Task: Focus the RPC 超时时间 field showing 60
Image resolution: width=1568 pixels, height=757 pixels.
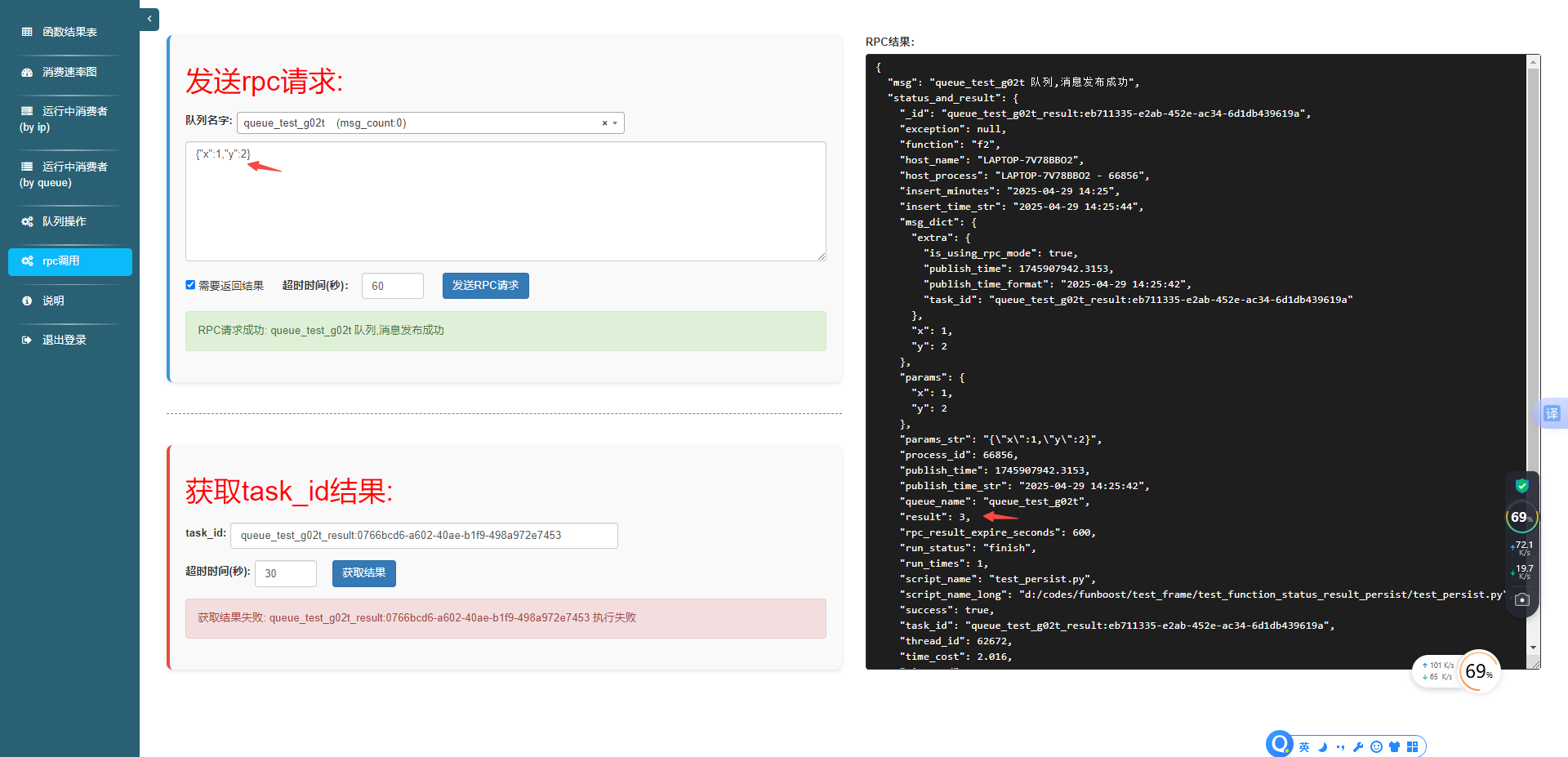Action: tap(393, 286)
